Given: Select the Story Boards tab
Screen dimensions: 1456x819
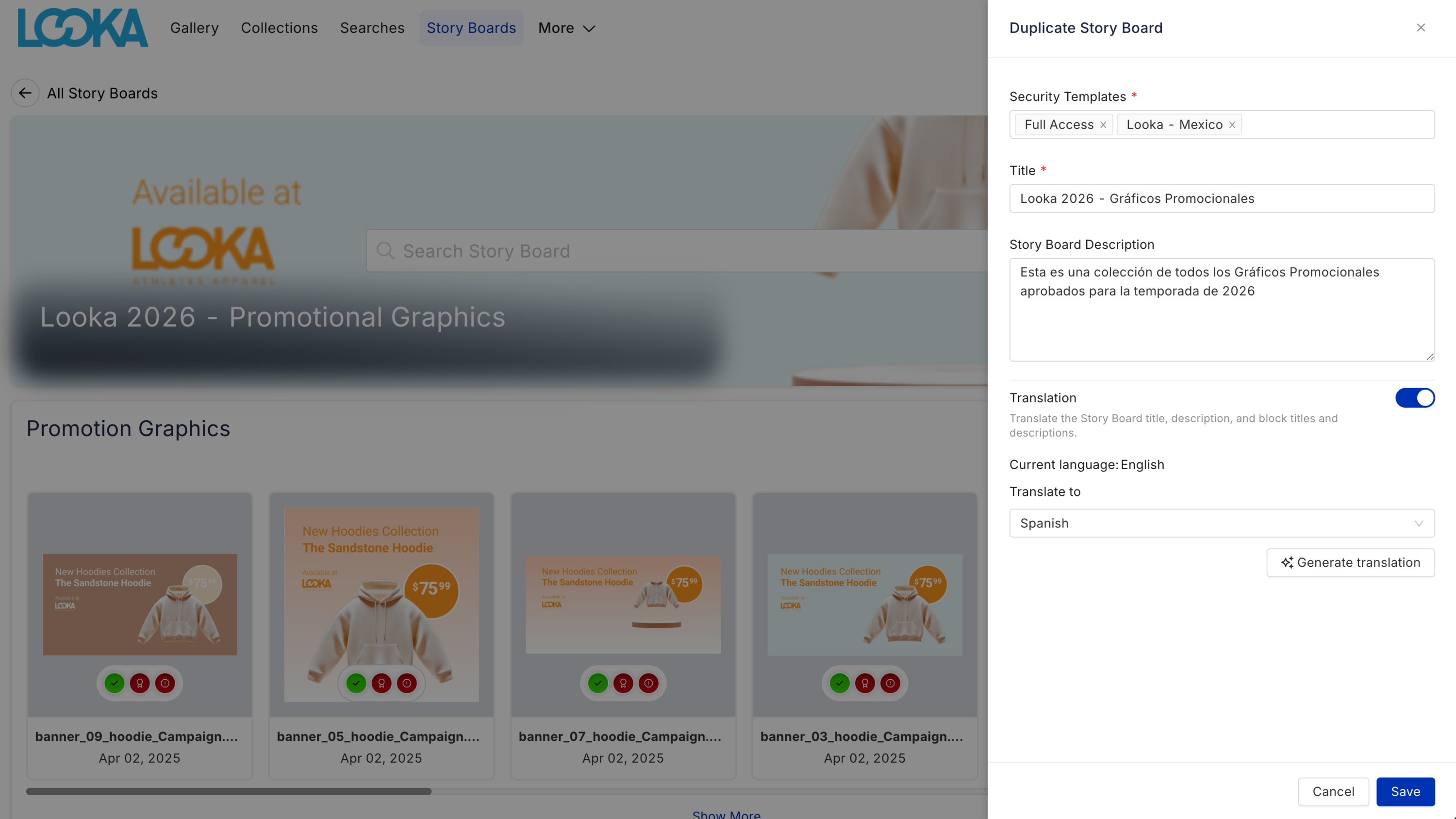Looking at the screenshot, I should tap(471, 28).
